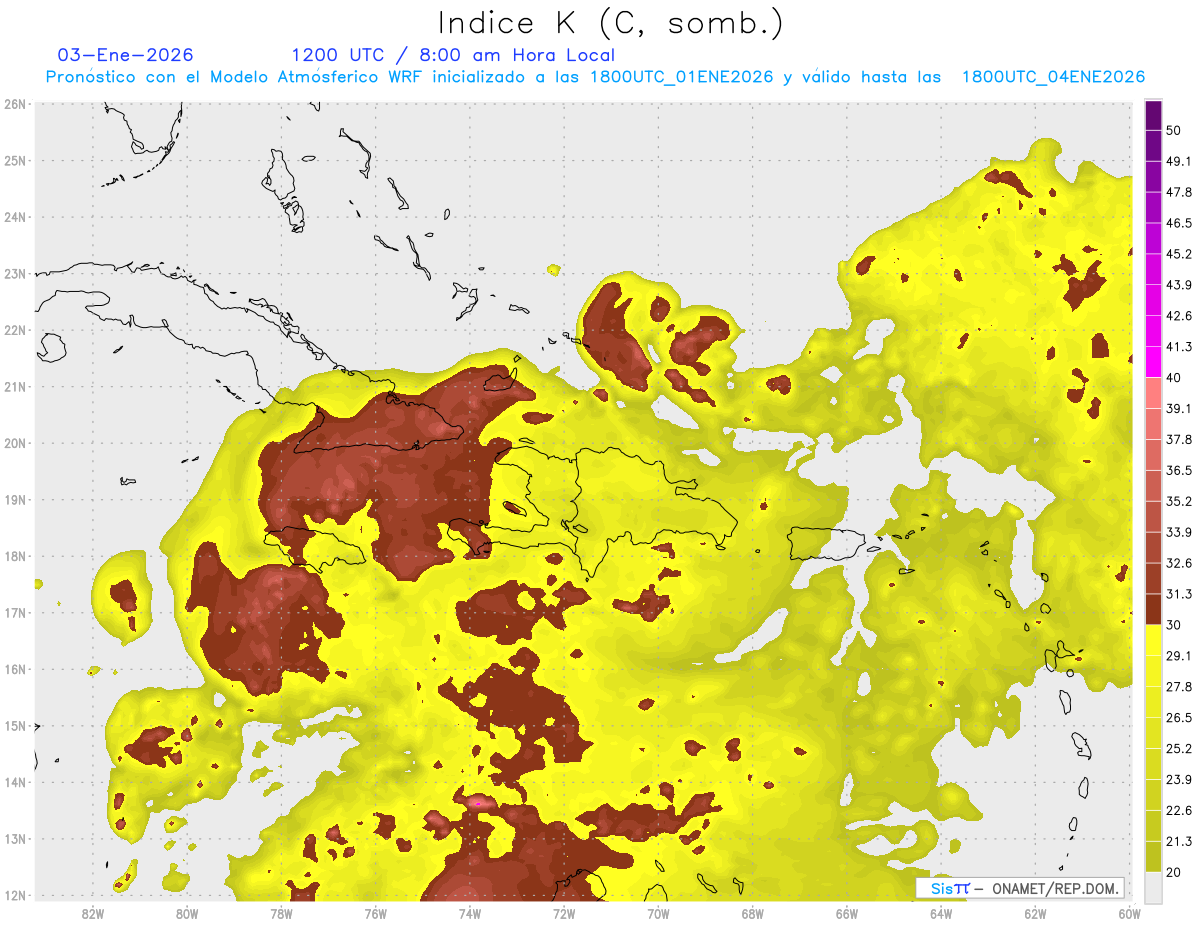
Task: Click the "1200 UTC / 8:00 am Hora Local" text
Action: click(x=453, y=55)
